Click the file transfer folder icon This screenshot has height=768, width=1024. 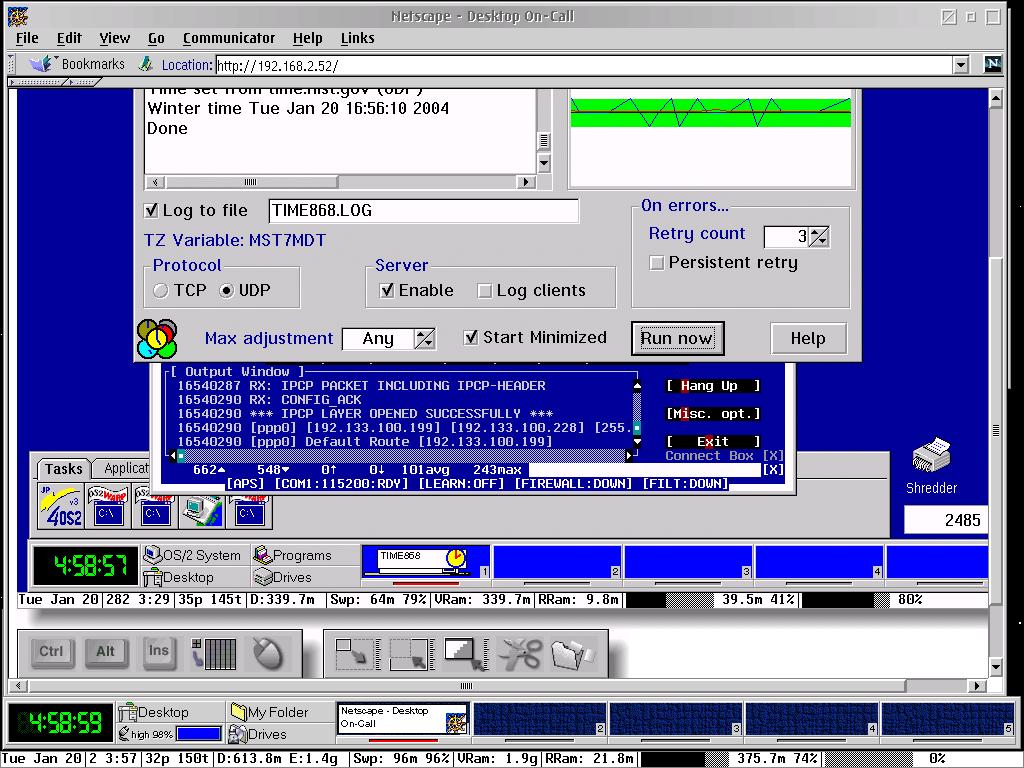[573, 654]
